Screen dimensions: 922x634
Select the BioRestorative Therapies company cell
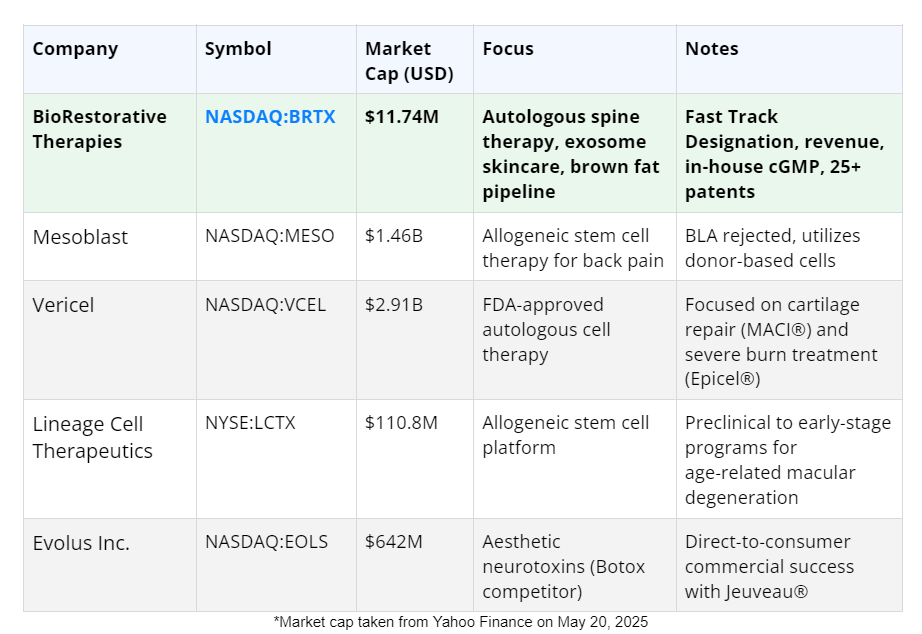click(99, 129)
